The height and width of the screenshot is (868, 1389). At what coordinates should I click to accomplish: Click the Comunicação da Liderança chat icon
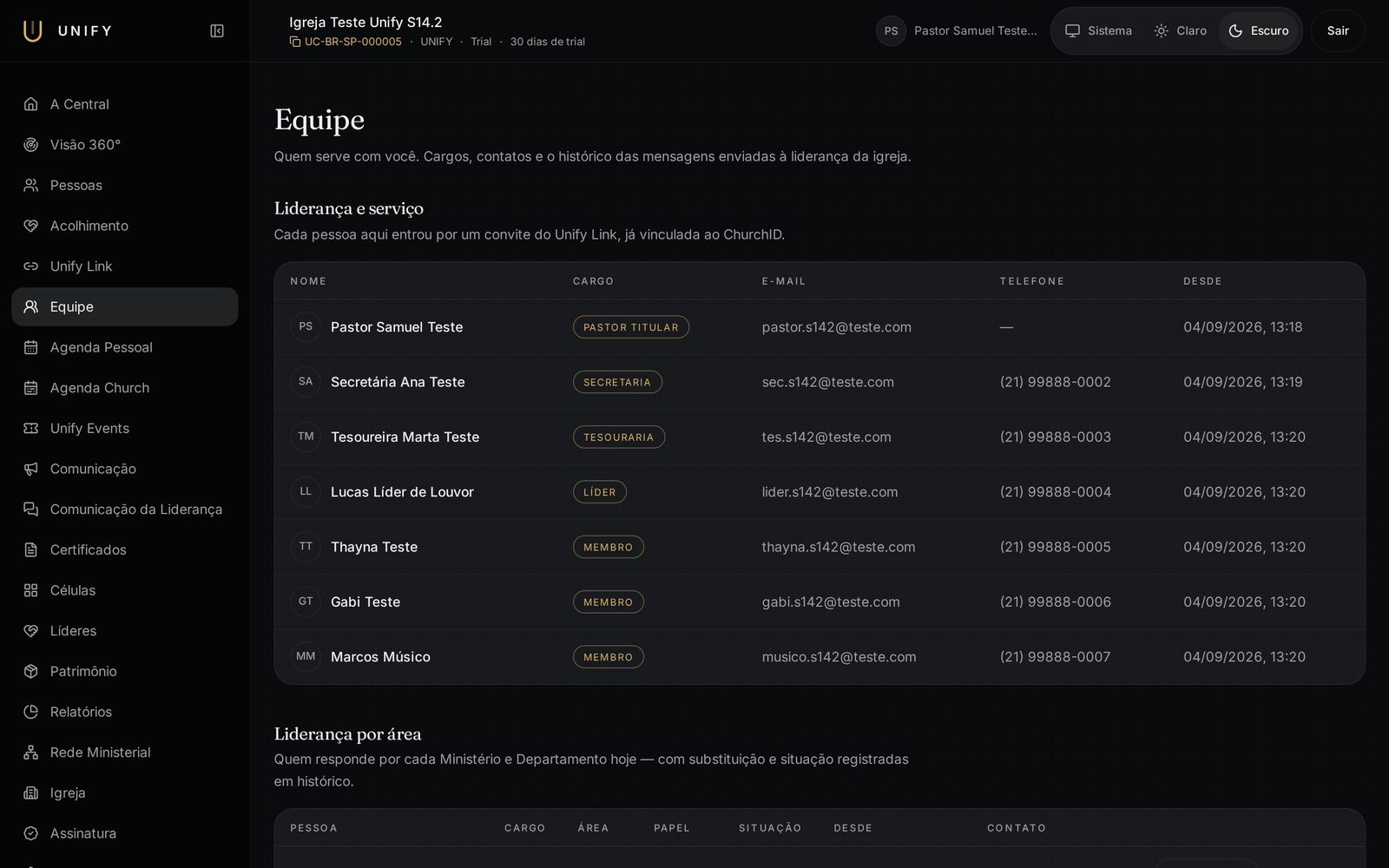coord(31,510)
